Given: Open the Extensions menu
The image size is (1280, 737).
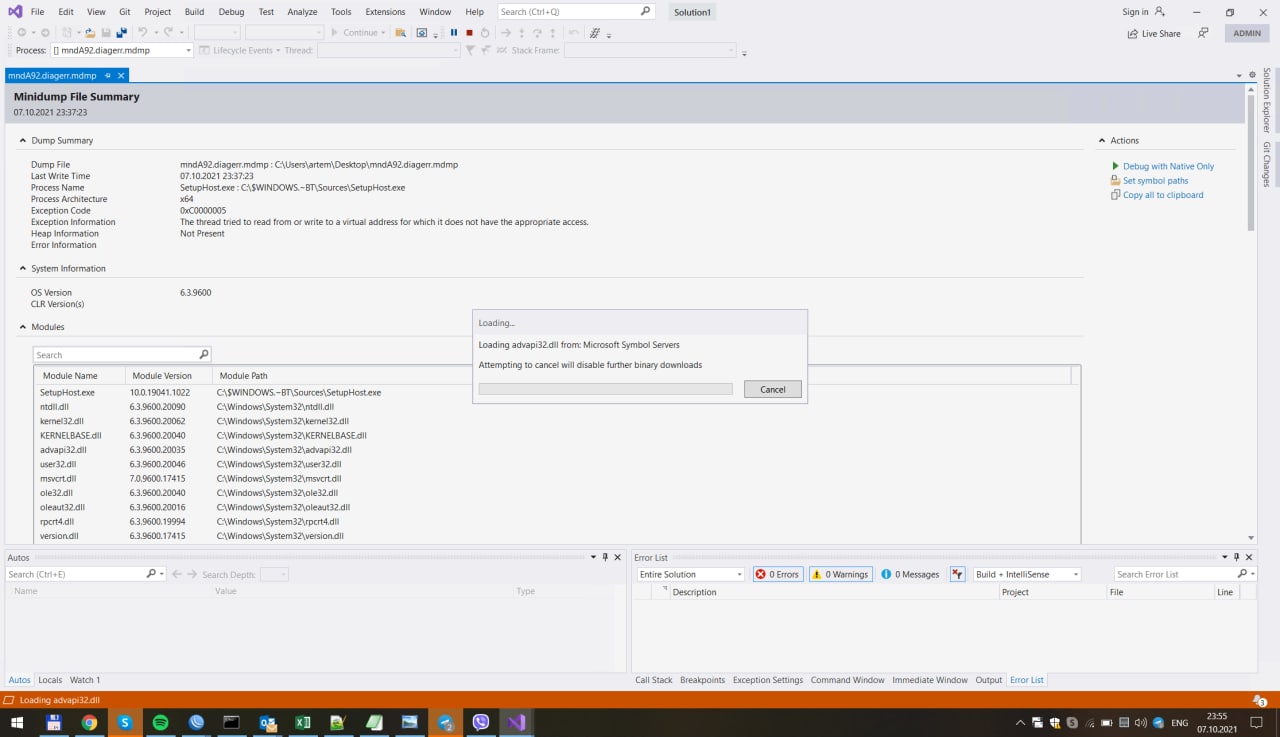Looking at the screenshot, I should click(385, 12).
